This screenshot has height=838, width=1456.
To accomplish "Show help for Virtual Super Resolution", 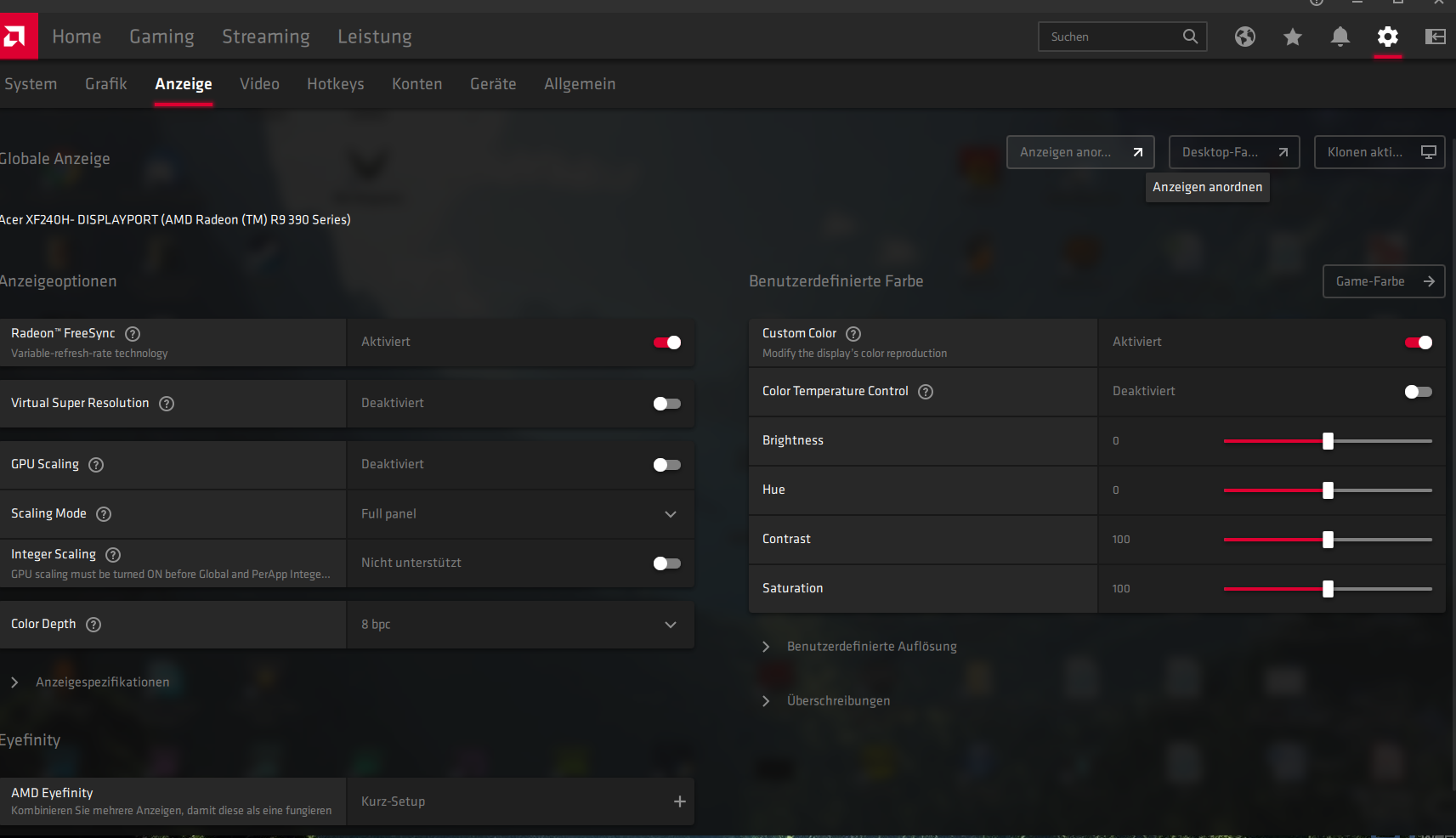I will point(167,404).
